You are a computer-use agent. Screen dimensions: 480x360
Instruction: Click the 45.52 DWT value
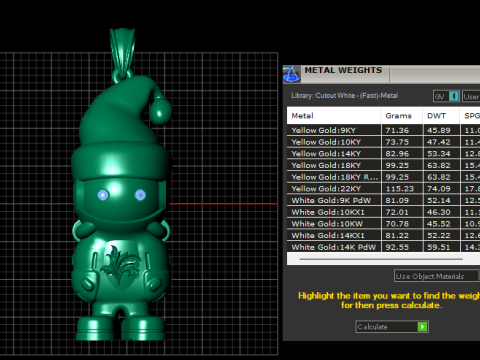[x=439, y=224]
